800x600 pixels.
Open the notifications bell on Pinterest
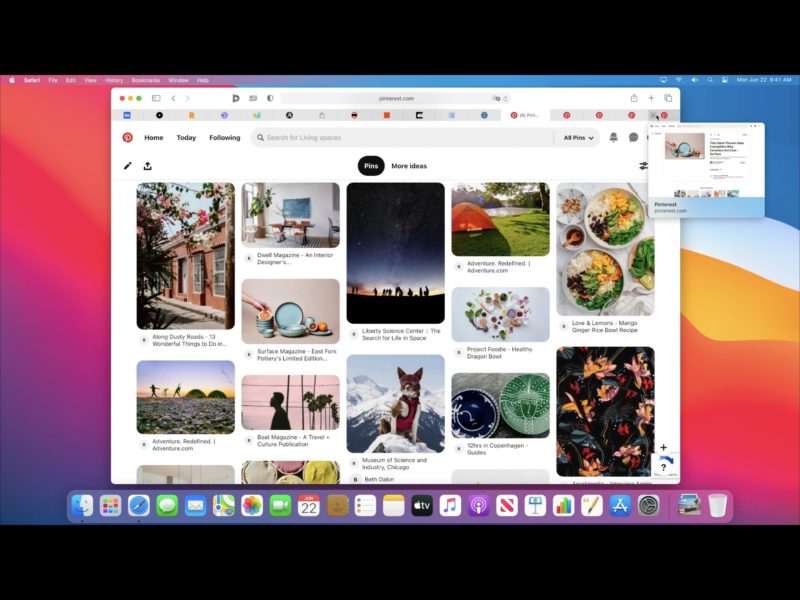[x=613, y=137]
